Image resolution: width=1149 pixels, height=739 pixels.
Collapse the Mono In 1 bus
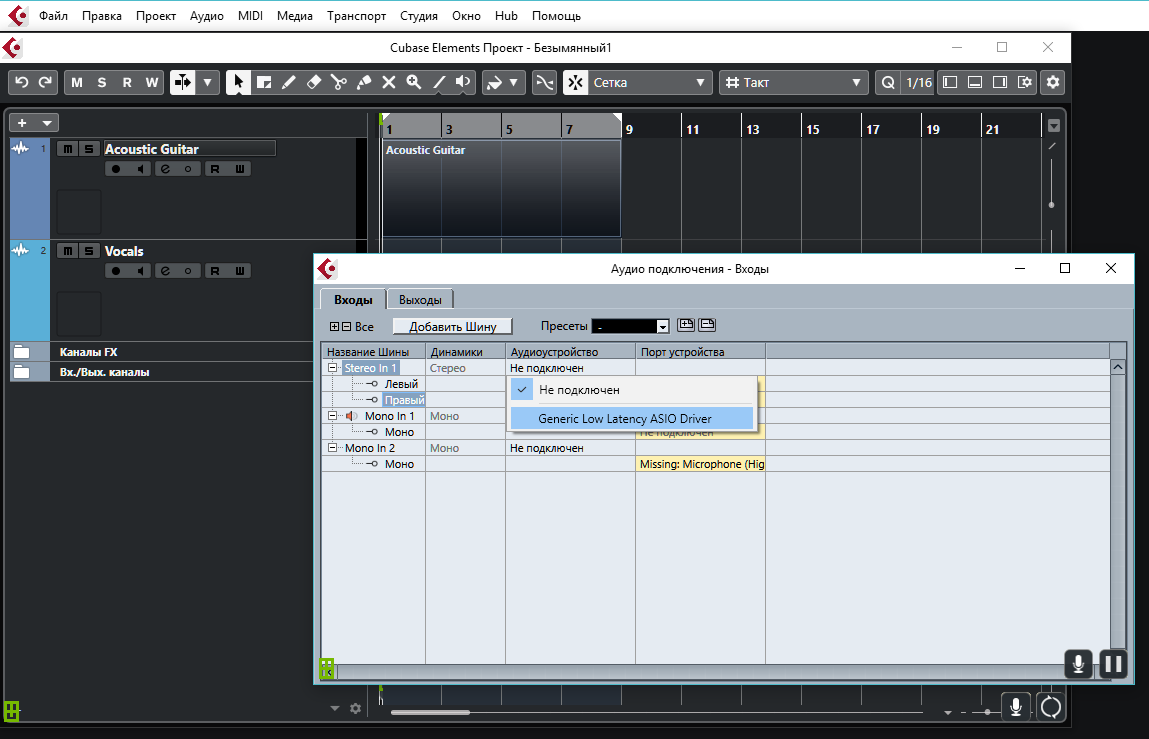coord(332,416)
